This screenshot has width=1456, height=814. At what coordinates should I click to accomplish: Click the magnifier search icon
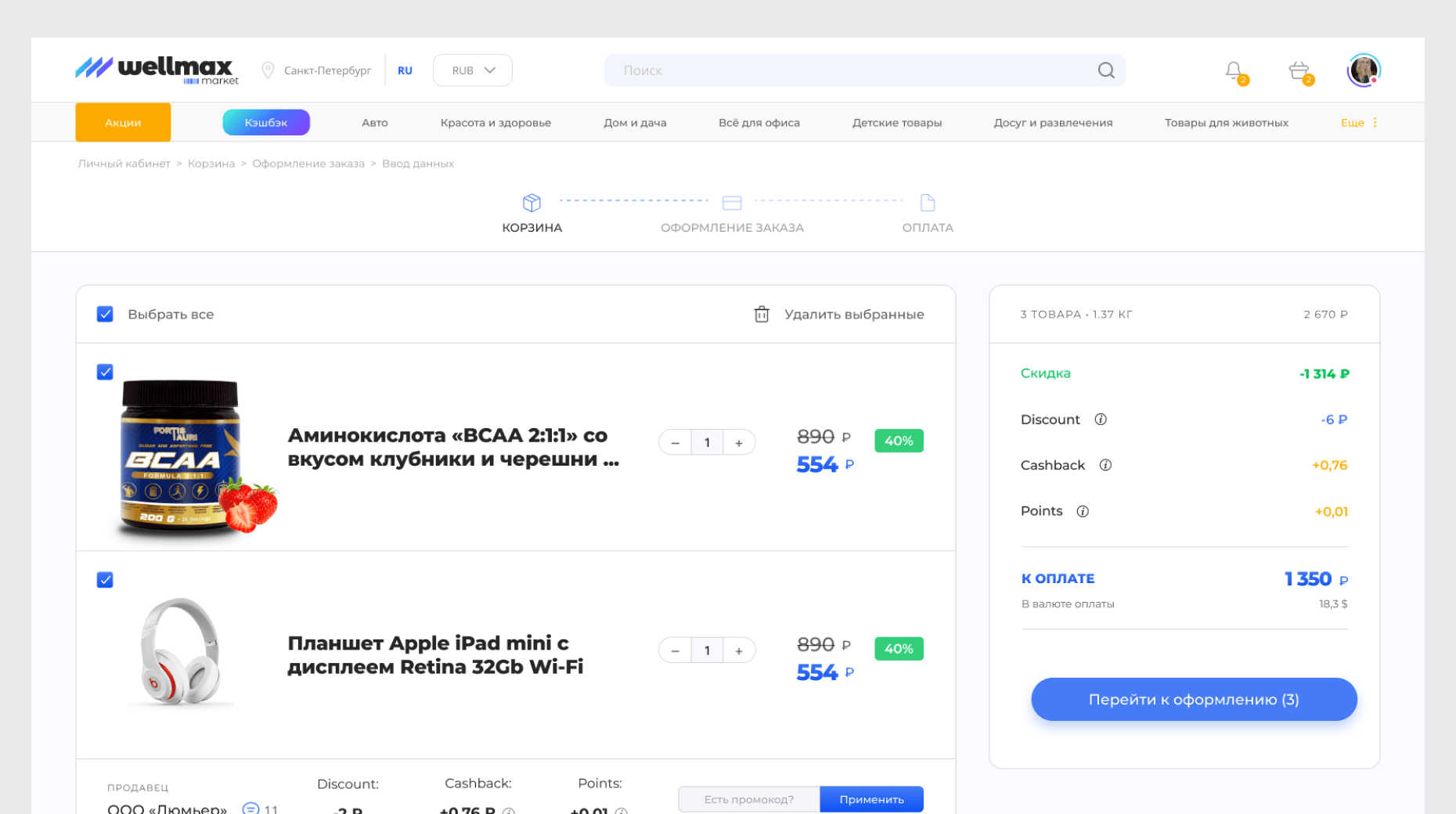tap(1106, 70)
